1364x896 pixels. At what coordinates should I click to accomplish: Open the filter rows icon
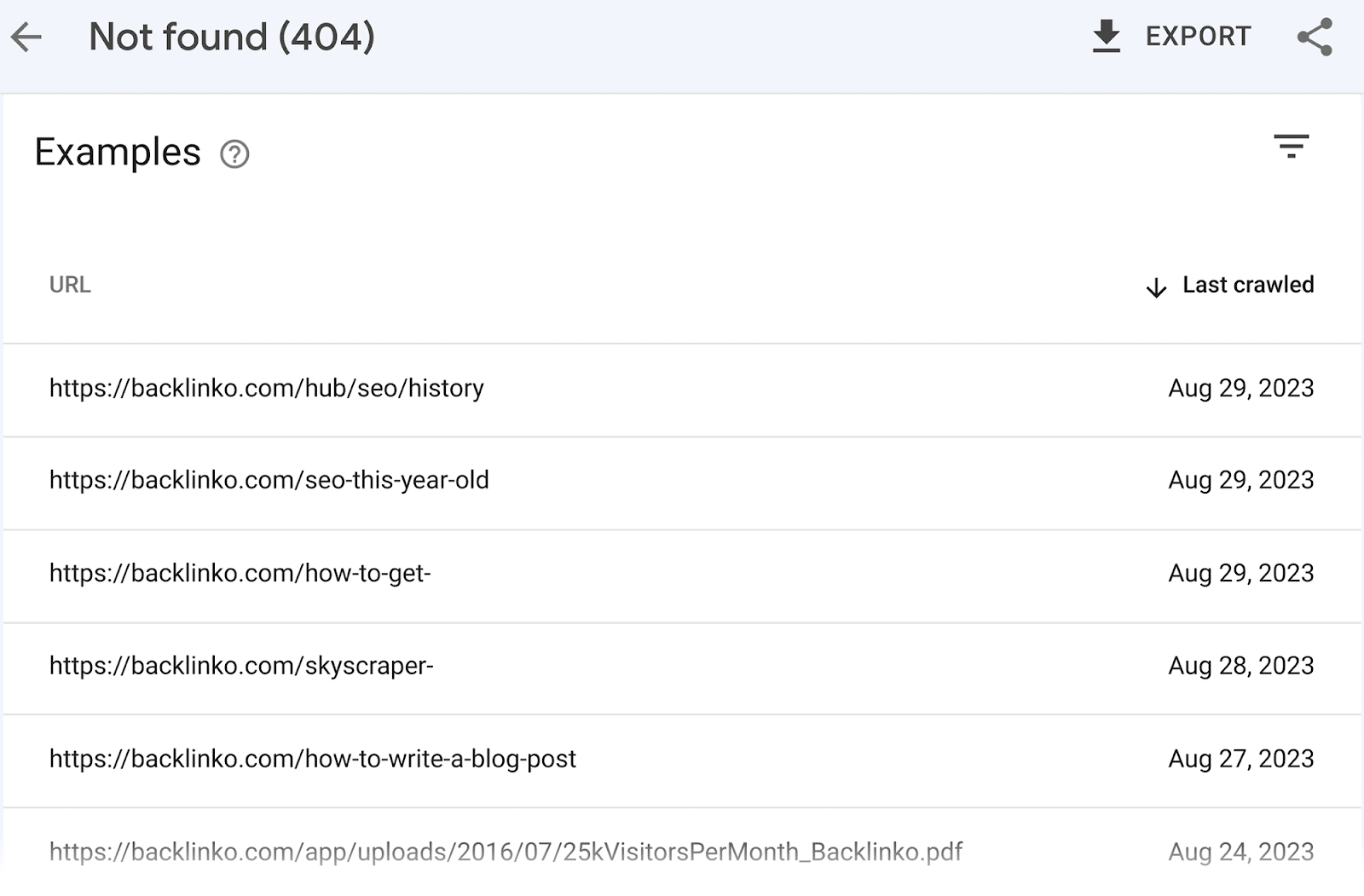1291,147
